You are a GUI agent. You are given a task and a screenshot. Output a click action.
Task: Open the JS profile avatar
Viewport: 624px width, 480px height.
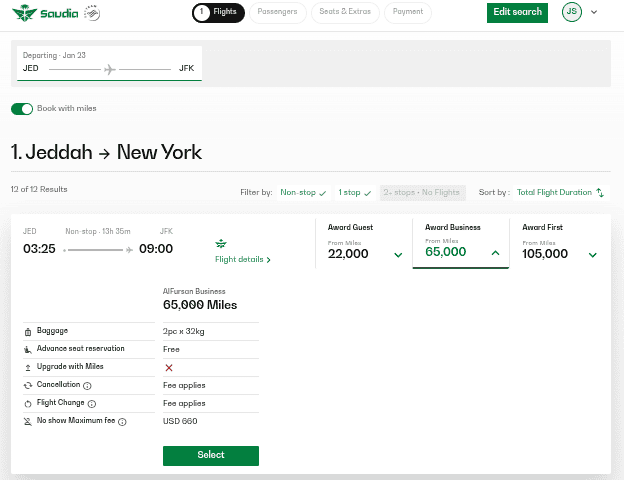point(571,12)
